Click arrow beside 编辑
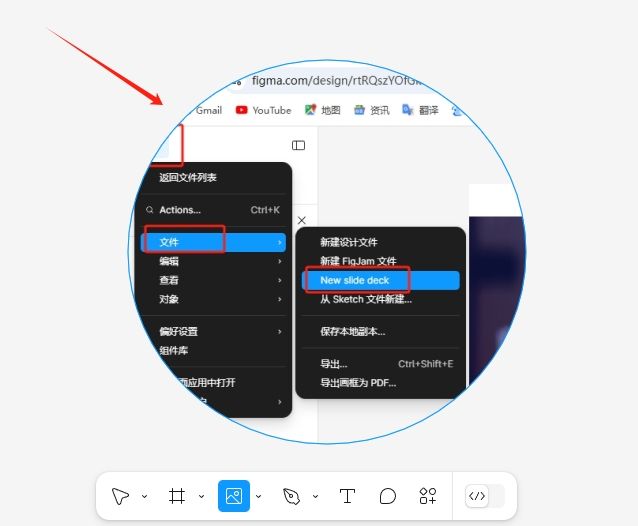This screenshot has height=526, width=638. click(x=280, y=261)
